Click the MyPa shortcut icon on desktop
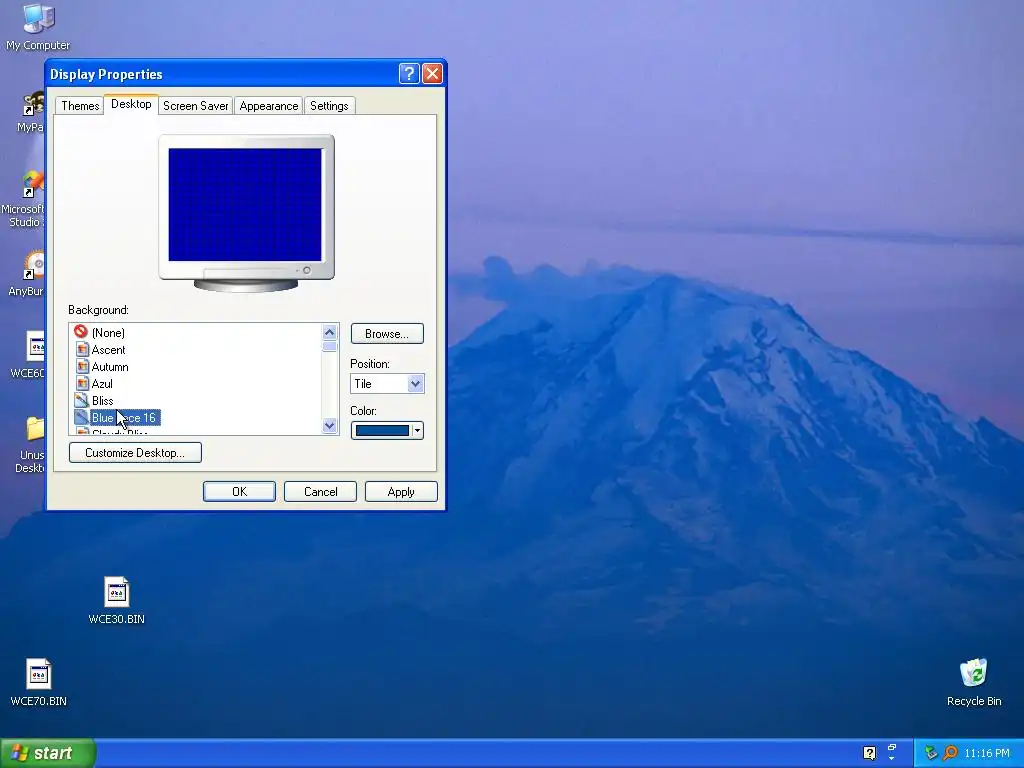Image resolution: width=1024 pixels, height=768 pixels. click(34, 104)
